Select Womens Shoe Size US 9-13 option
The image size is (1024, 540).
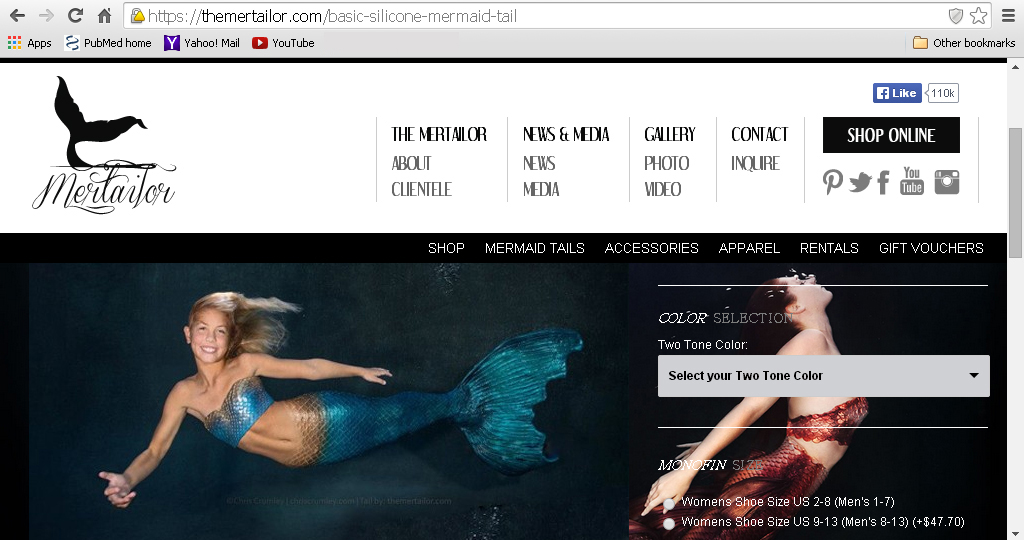click(x=669, y=523)
